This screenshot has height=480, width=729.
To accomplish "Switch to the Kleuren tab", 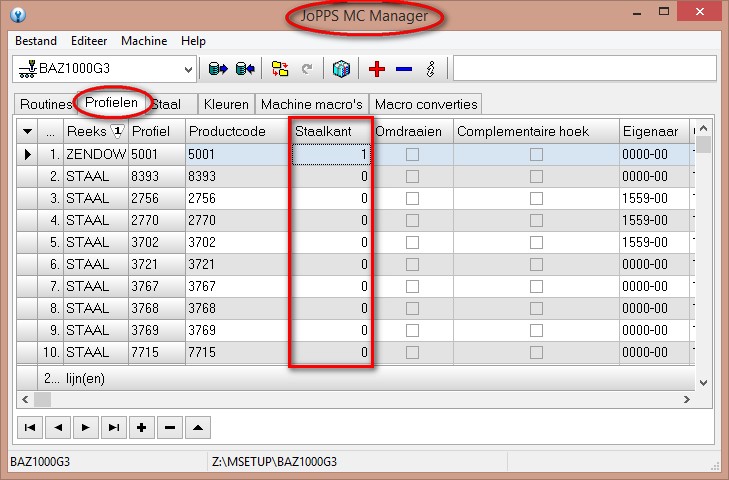I will pos(226,104).
